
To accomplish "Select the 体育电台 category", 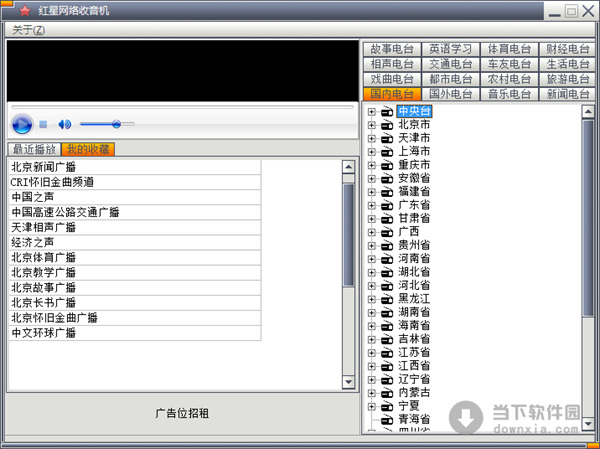I will (509, 49).
